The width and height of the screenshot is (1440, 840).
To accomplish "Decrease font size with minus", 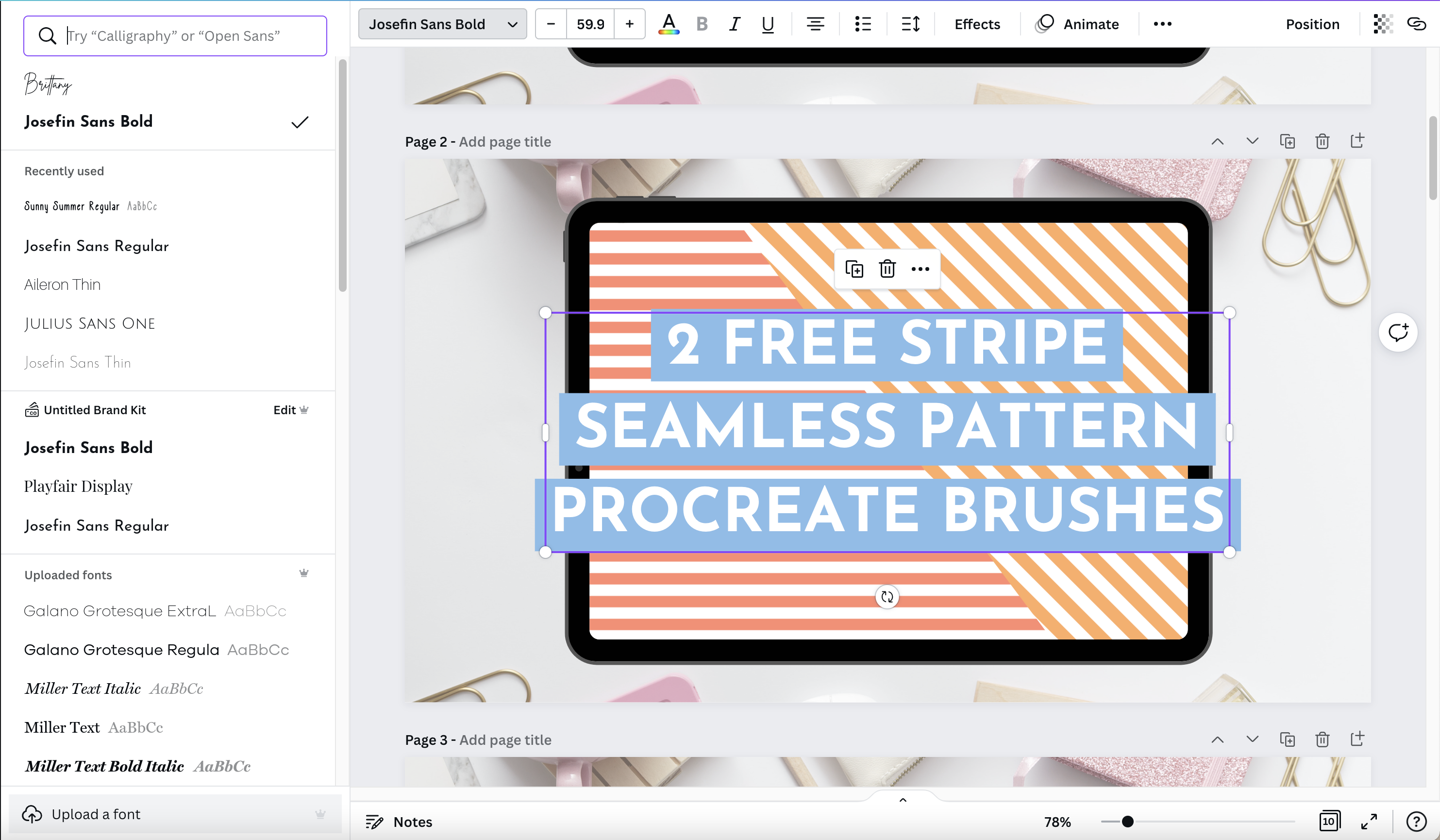I will (551, 24).
